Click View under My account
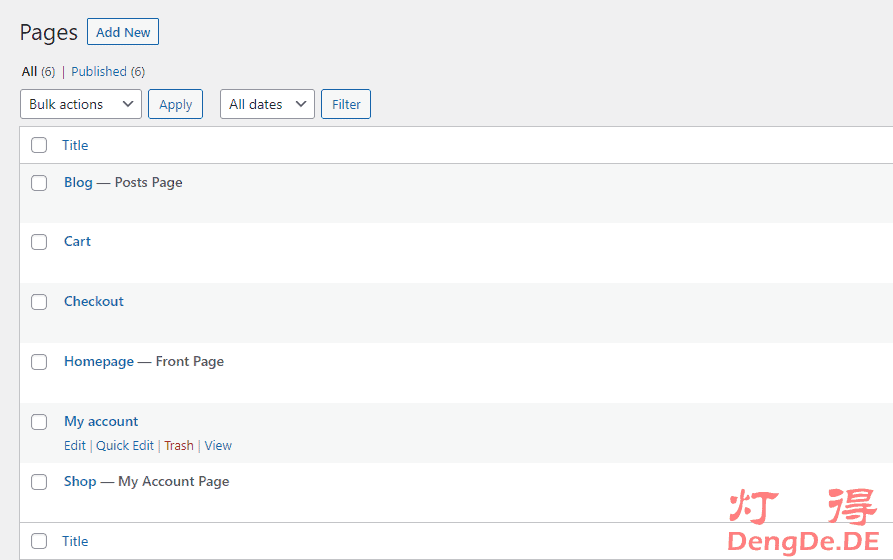 (218, 446)
